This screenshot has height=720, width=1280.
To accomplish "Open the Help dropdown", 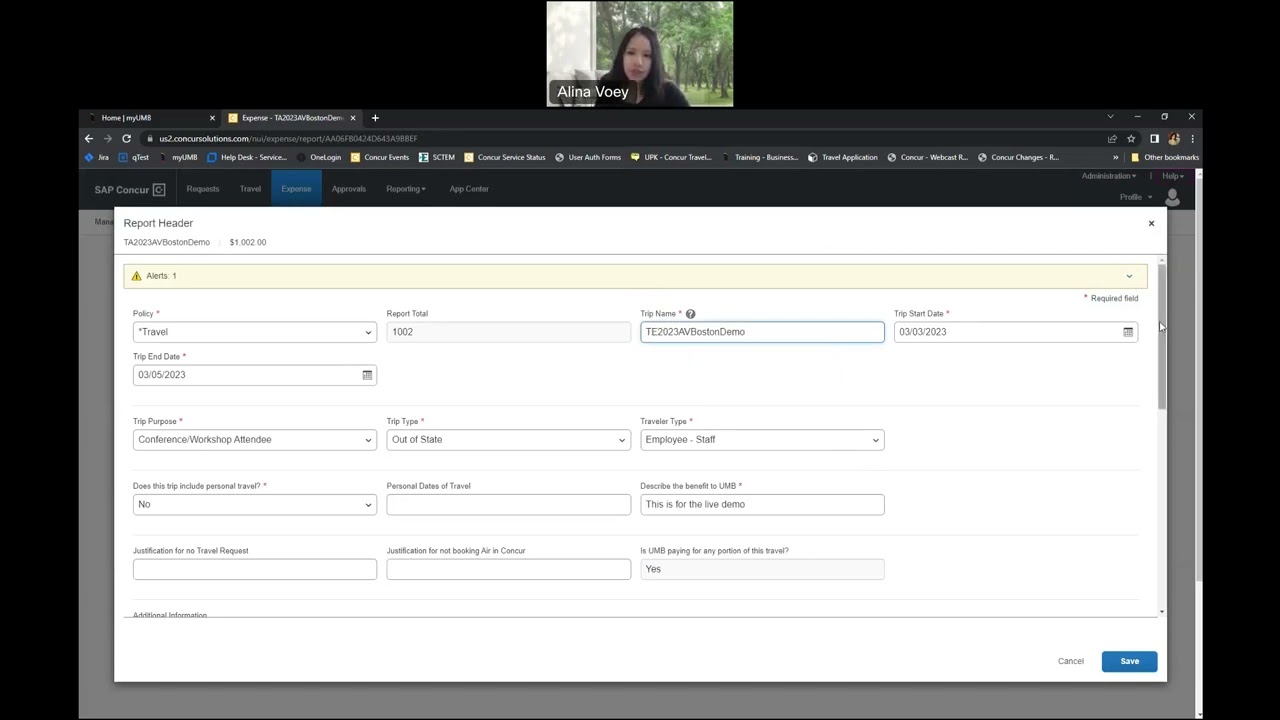I will [1173, 176].
